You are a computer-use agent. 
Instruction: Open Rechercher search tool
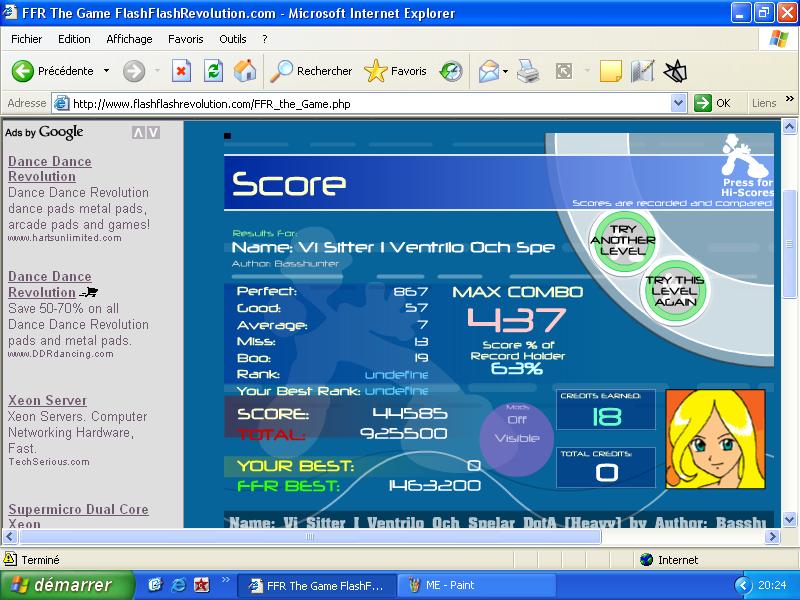pyautogui.click(x=311, y=71)
